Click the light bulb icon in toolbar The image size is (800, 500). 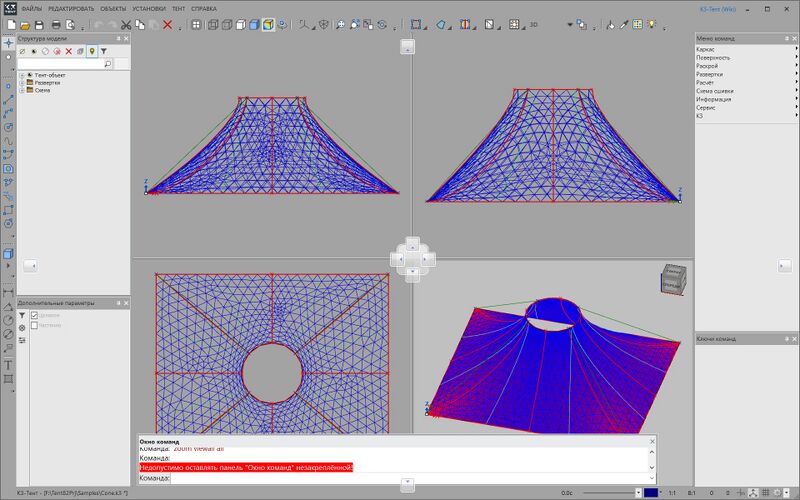tap(652, 24)
